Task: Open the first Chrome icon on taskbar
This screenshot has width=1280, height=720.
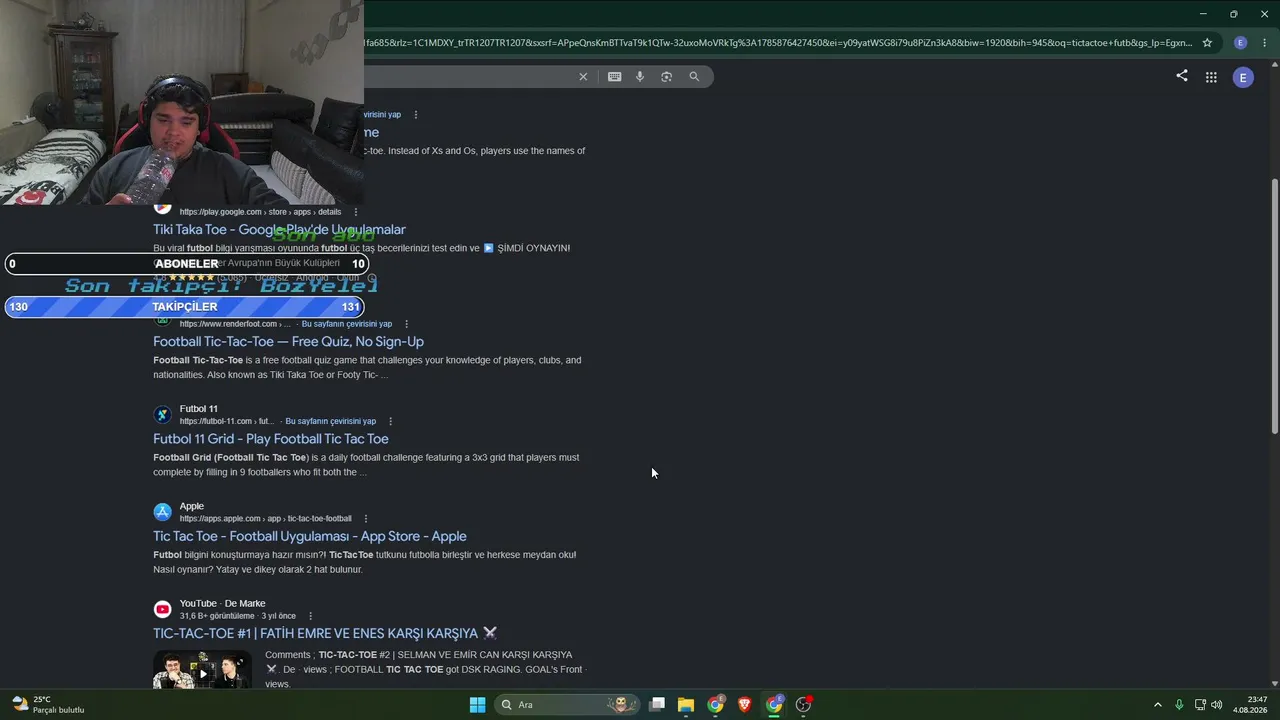Action: [716, 705]
